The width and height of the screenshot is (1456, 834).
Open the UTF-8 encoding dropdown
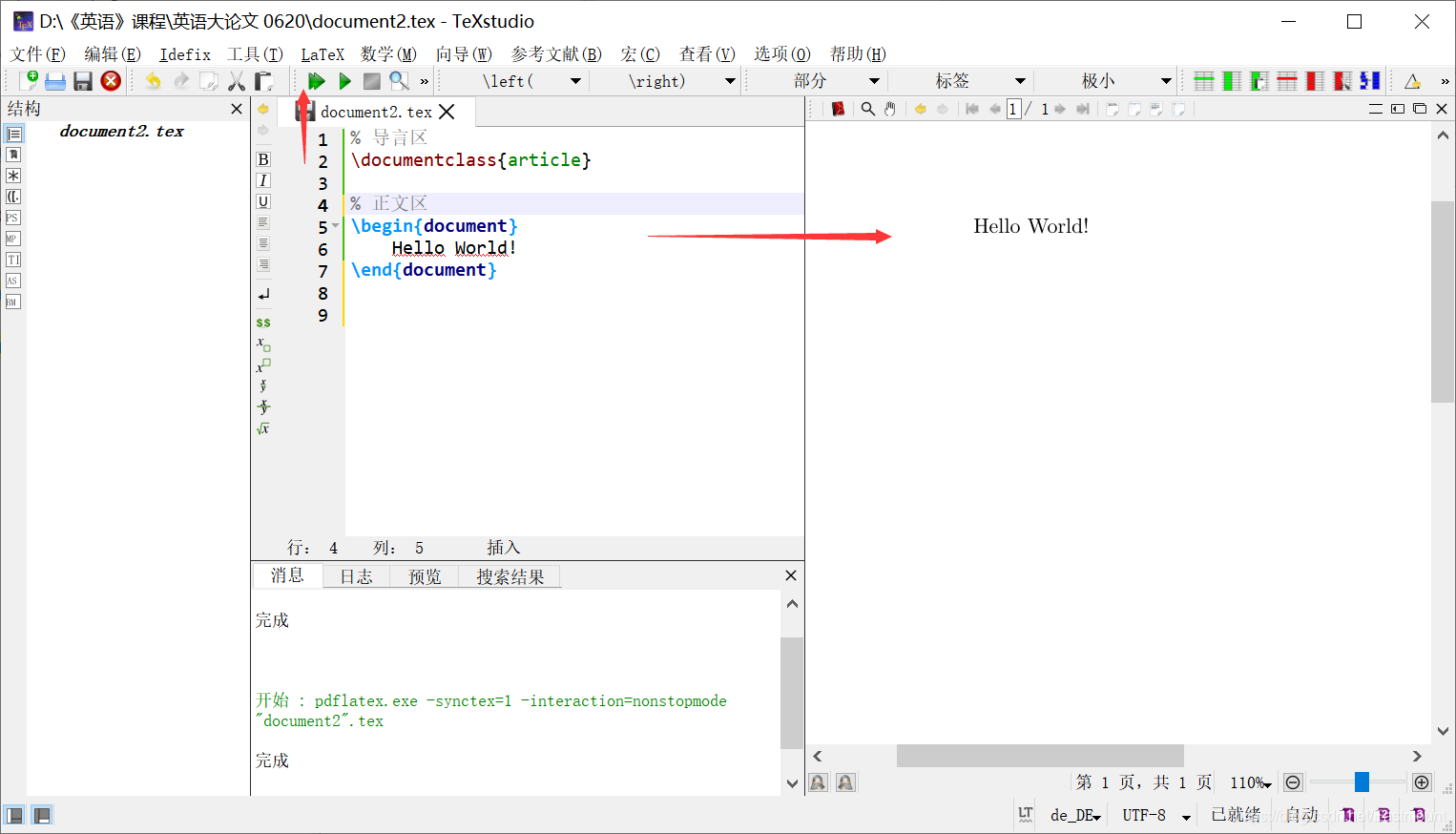tap(1156, 815)
